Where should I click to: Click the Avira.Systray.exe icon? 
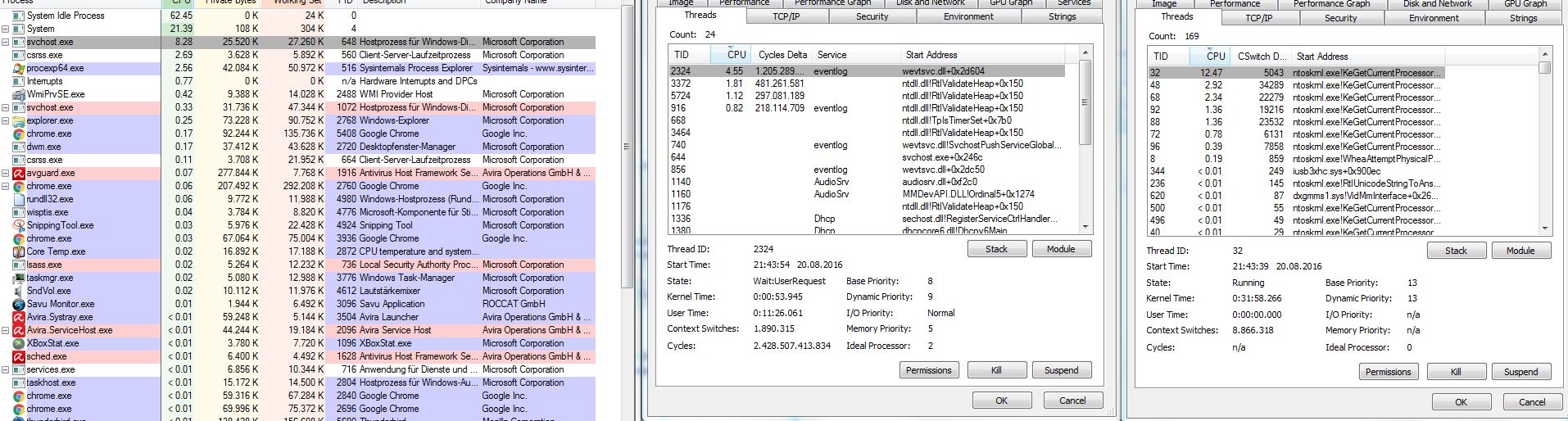point(19,317)
